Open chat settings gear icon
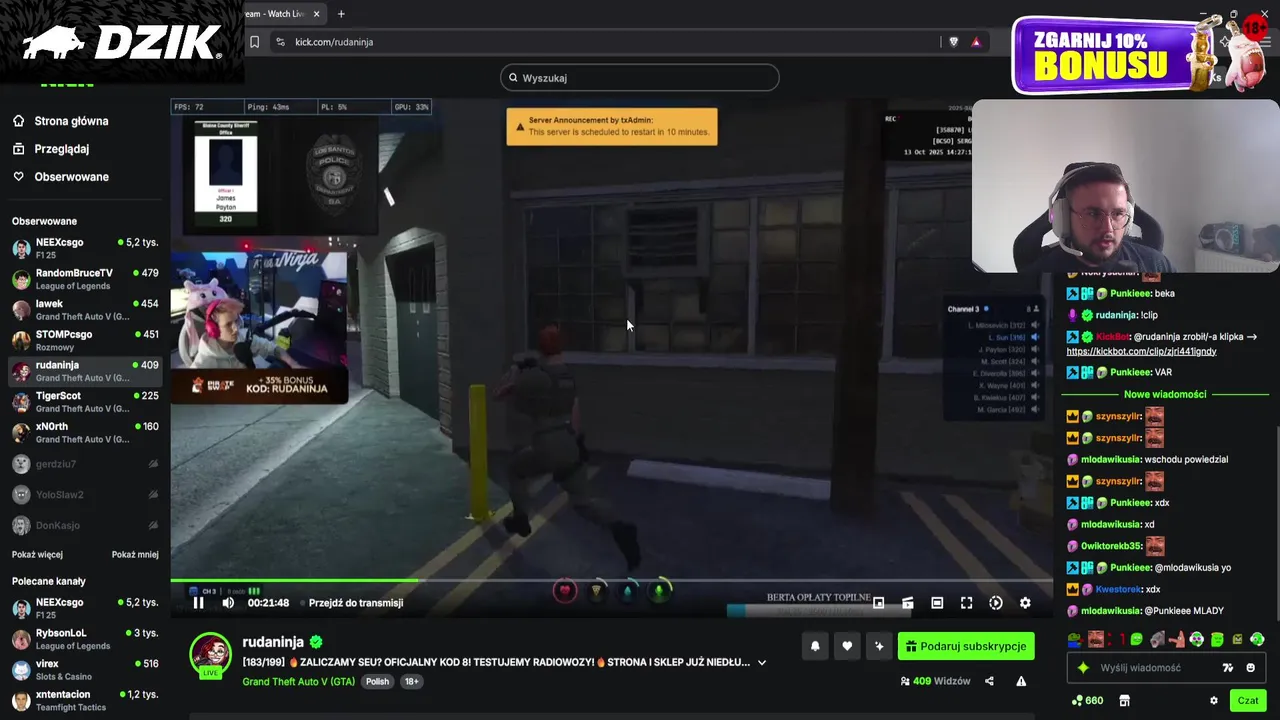The width and height of the screenshot is (1280, 720). pos(1214,701)
